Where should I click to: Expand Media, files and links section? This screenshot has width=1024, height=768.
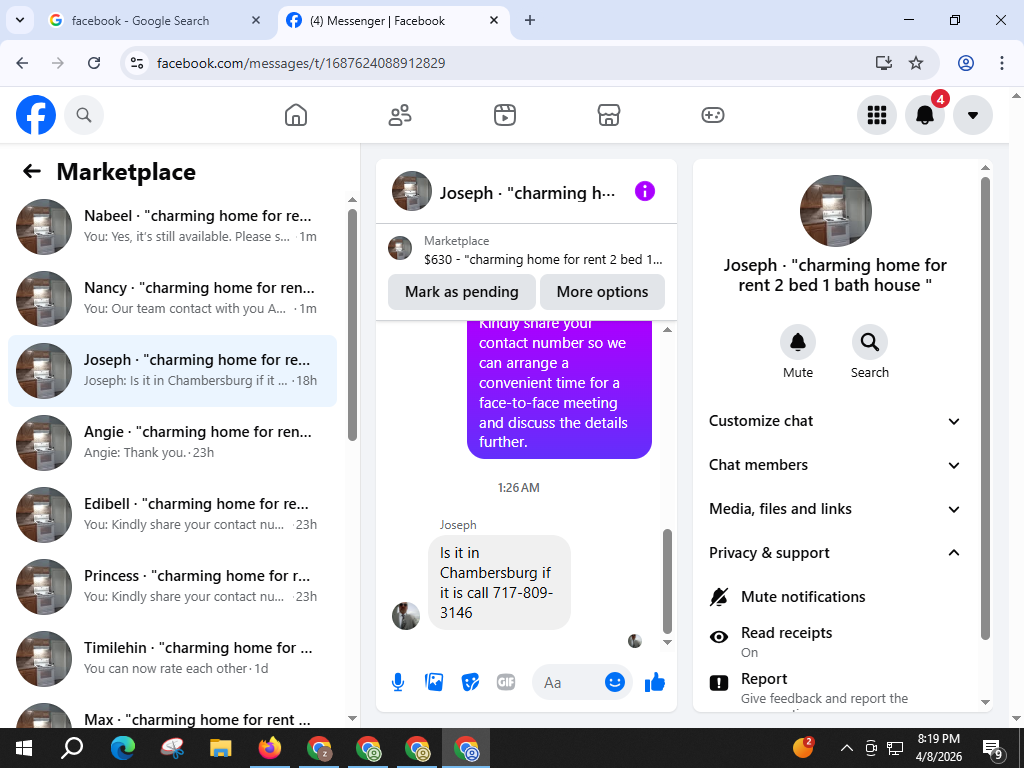[x=835, y=509]
